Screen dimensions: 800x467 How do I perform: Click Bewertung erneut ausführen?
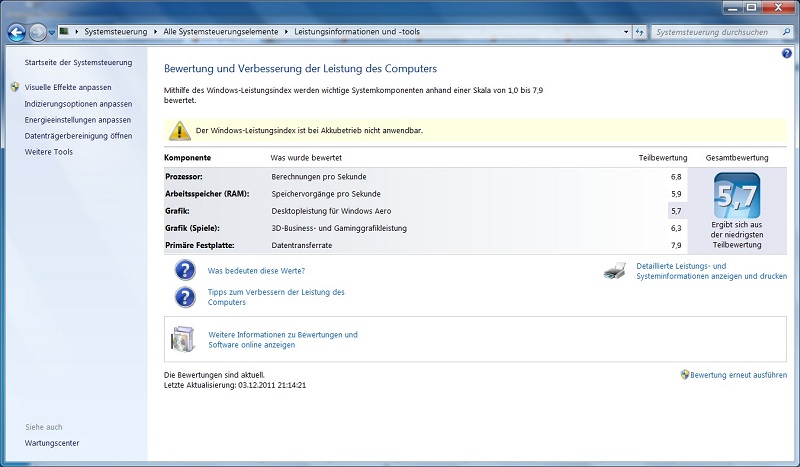(x=738, y=375)
